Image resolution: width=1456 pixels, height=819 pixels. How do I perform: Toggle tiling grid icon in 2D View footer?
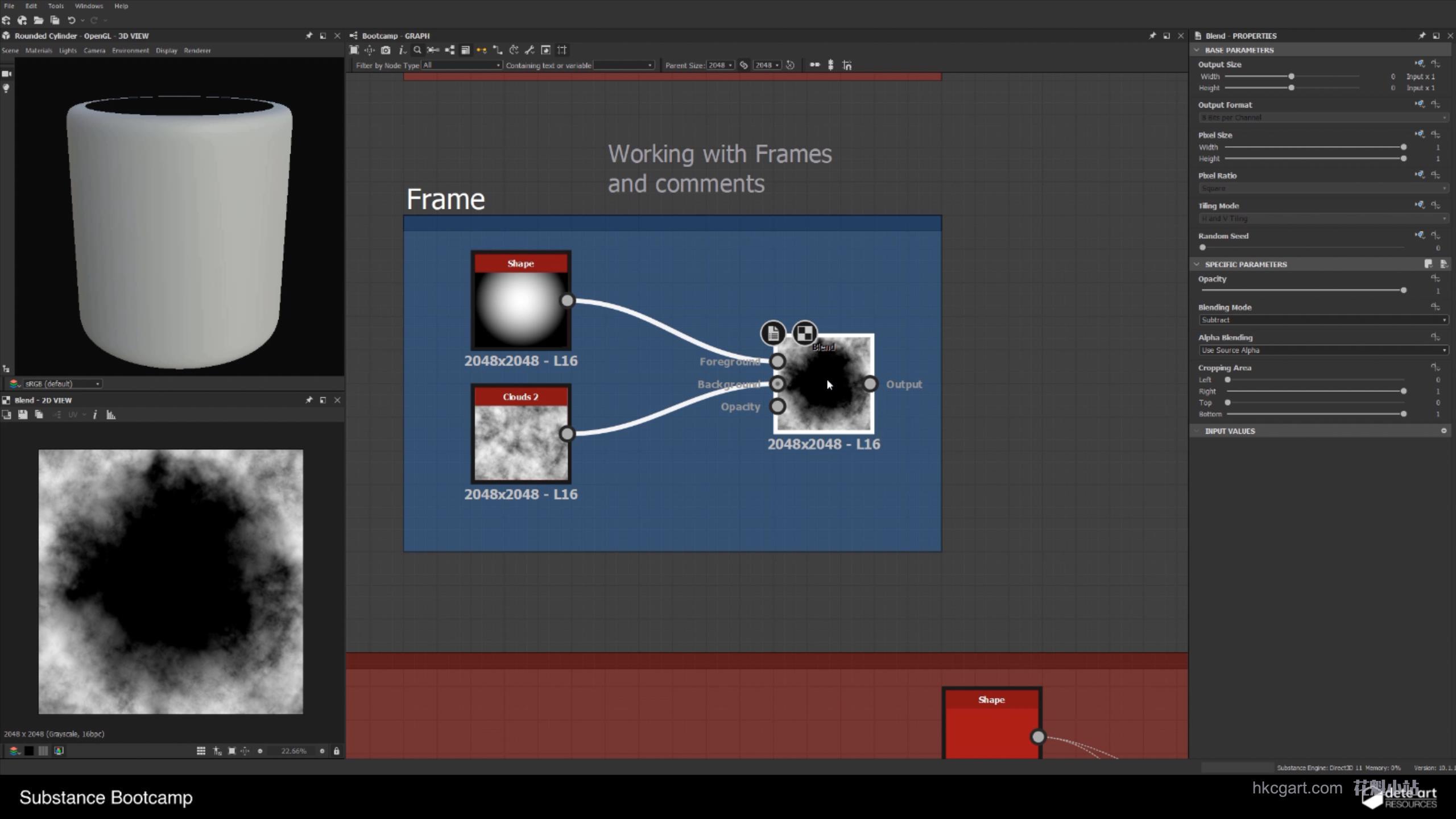(x=201, y=751)
